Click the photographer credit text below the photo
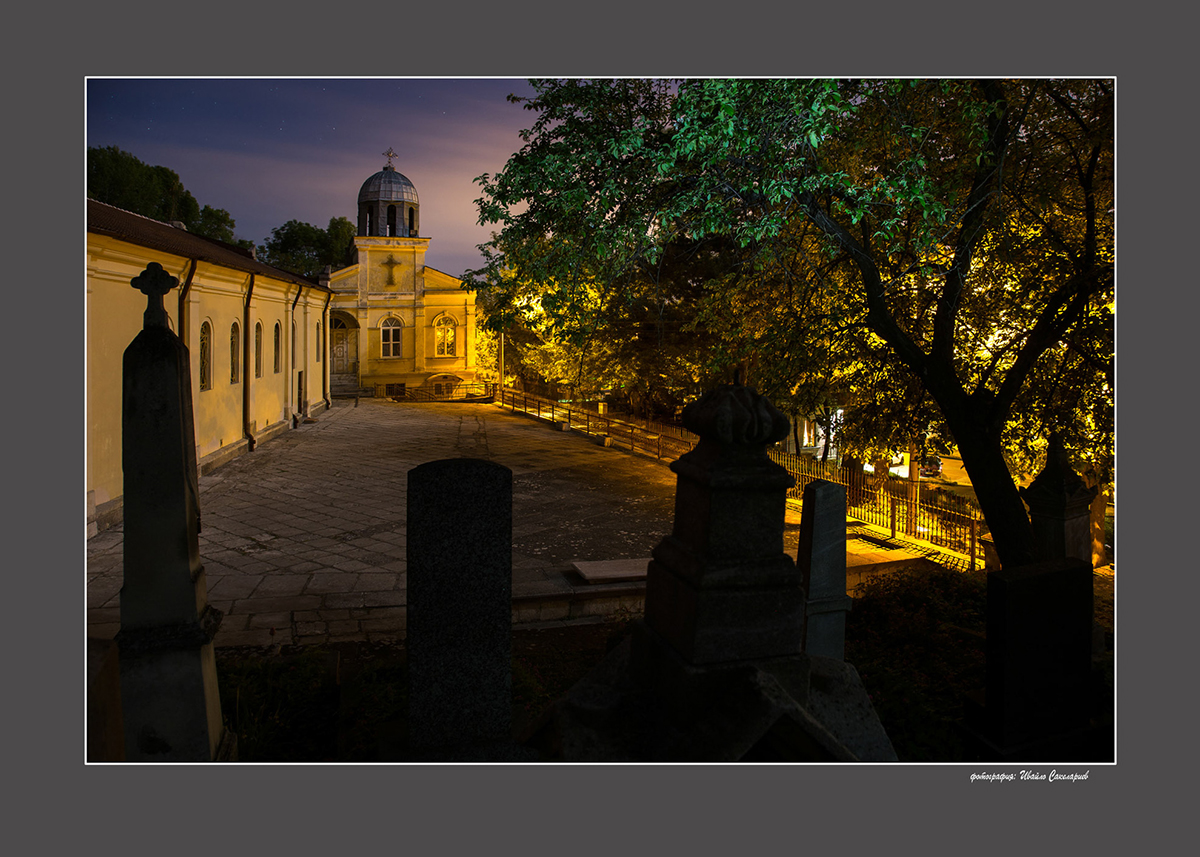Screen dimensions: 1200x857 click(1028, 776)
